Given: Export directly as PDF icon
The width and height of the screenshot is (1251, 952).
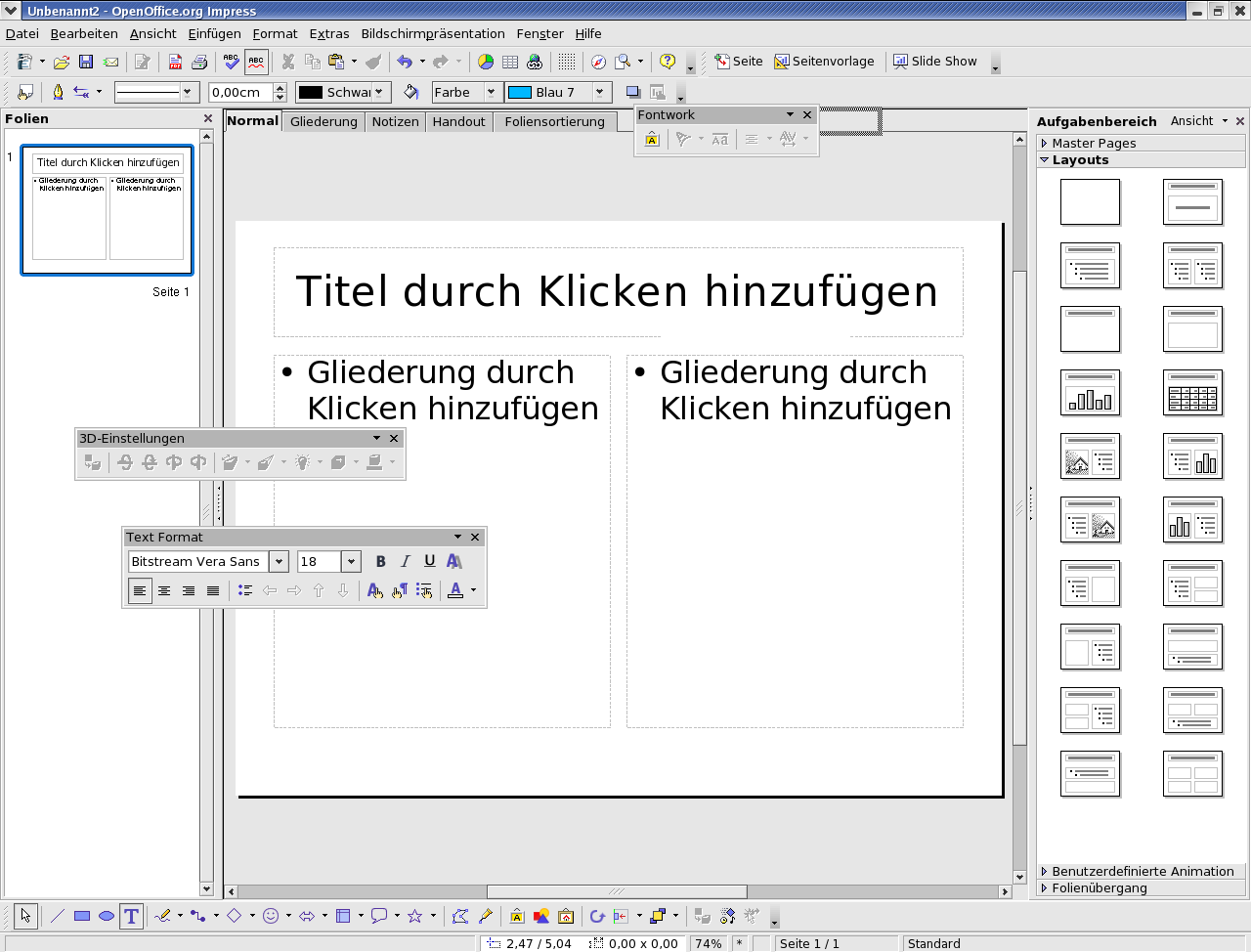Looking at the screenshot, I should click(175, 62).
